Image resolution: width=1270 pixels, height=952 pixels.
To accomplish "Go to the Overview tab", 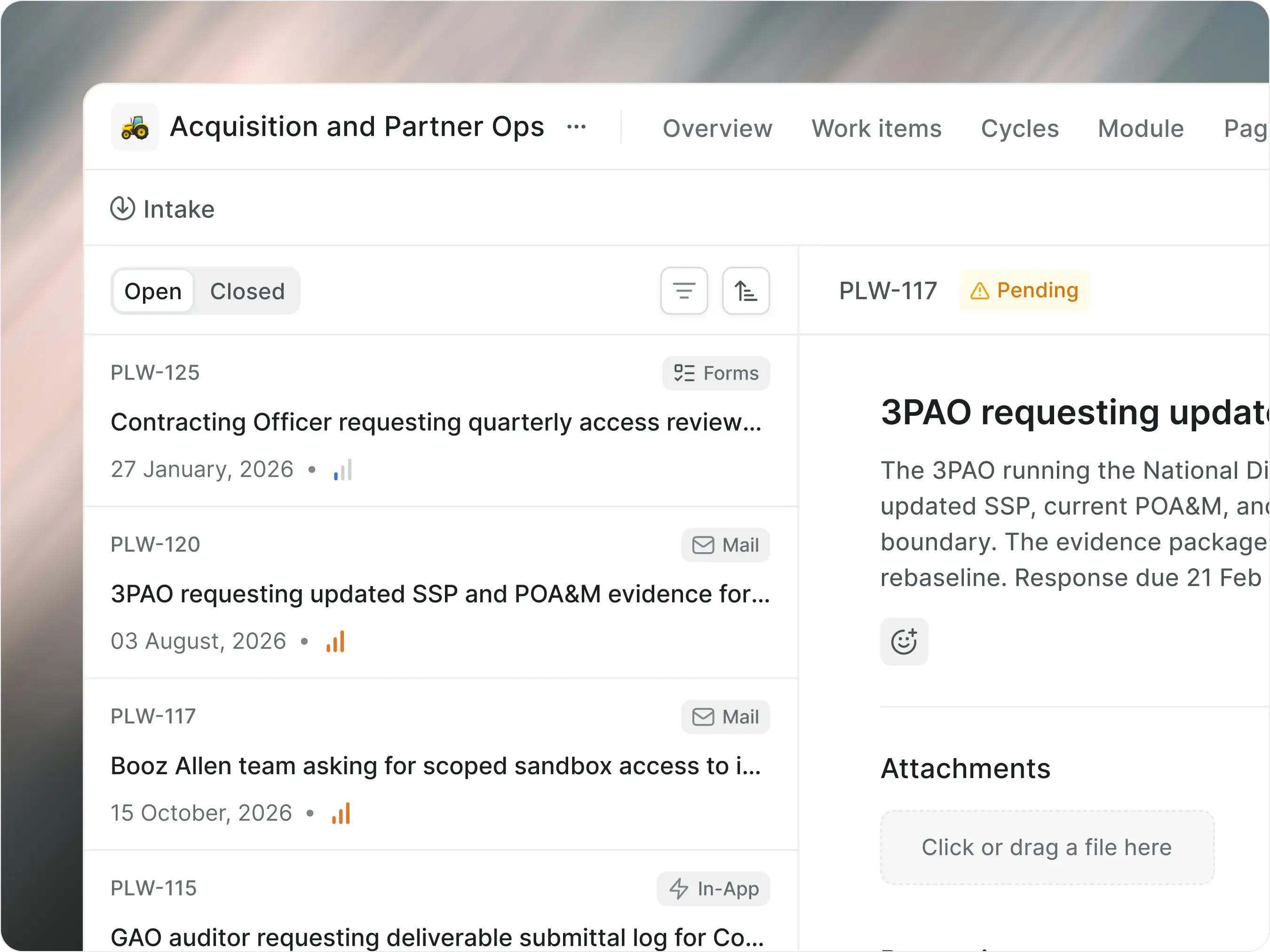I will [x=717, y=128].
